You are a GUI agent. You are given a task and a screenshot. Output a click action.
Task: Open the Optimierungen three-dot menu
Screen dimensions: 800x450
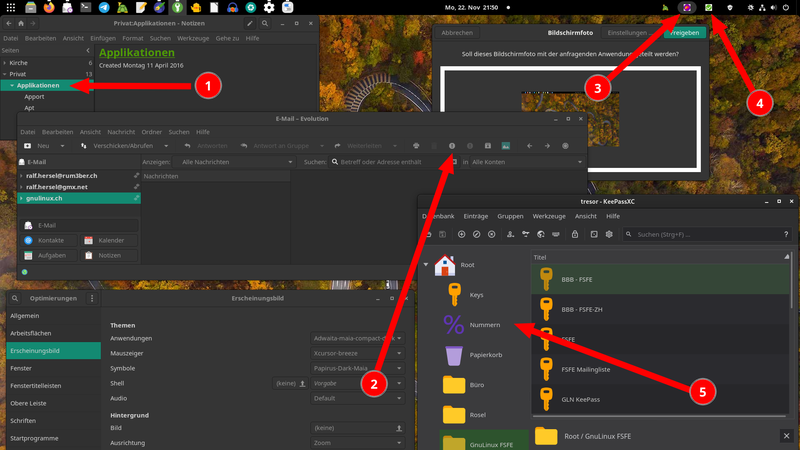(x=92, y=298)
